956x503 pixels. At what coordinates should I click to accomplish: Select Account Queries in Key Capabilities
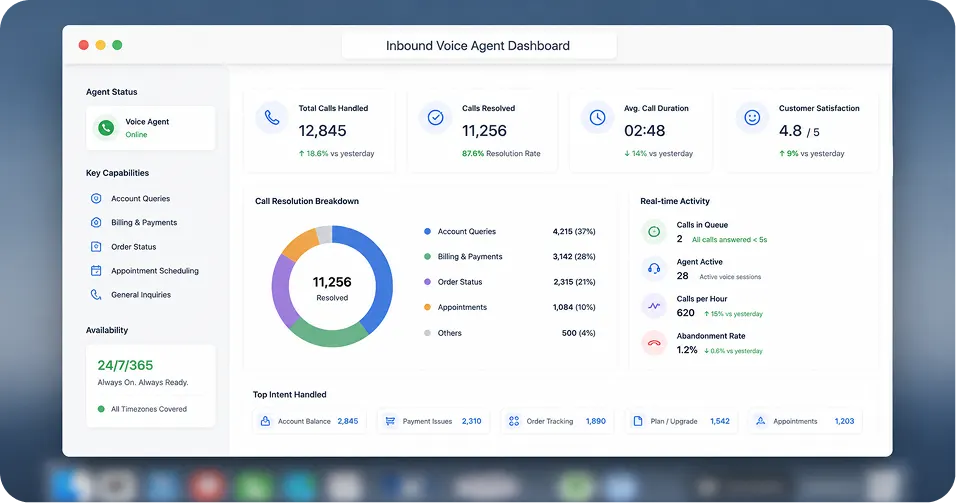[x=140, y=198]
